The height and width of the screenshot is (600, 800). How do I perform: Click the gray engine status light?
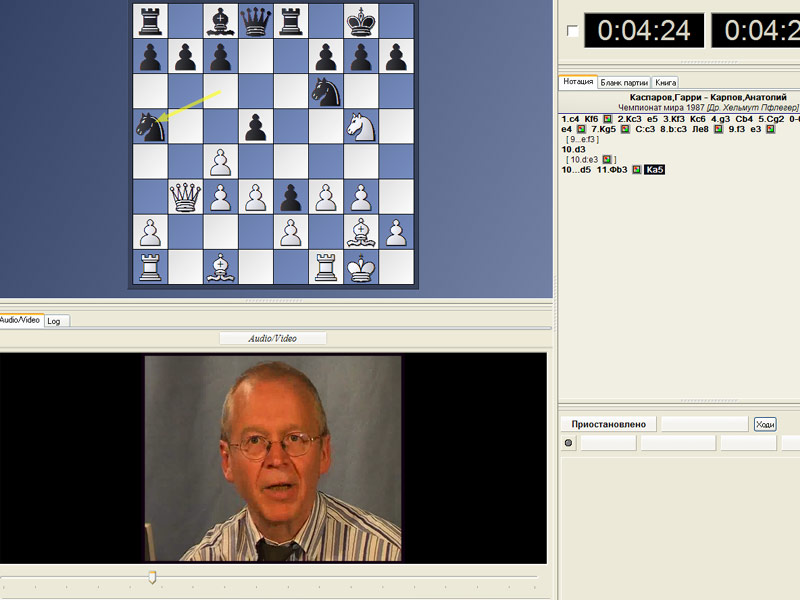[569, 443]
